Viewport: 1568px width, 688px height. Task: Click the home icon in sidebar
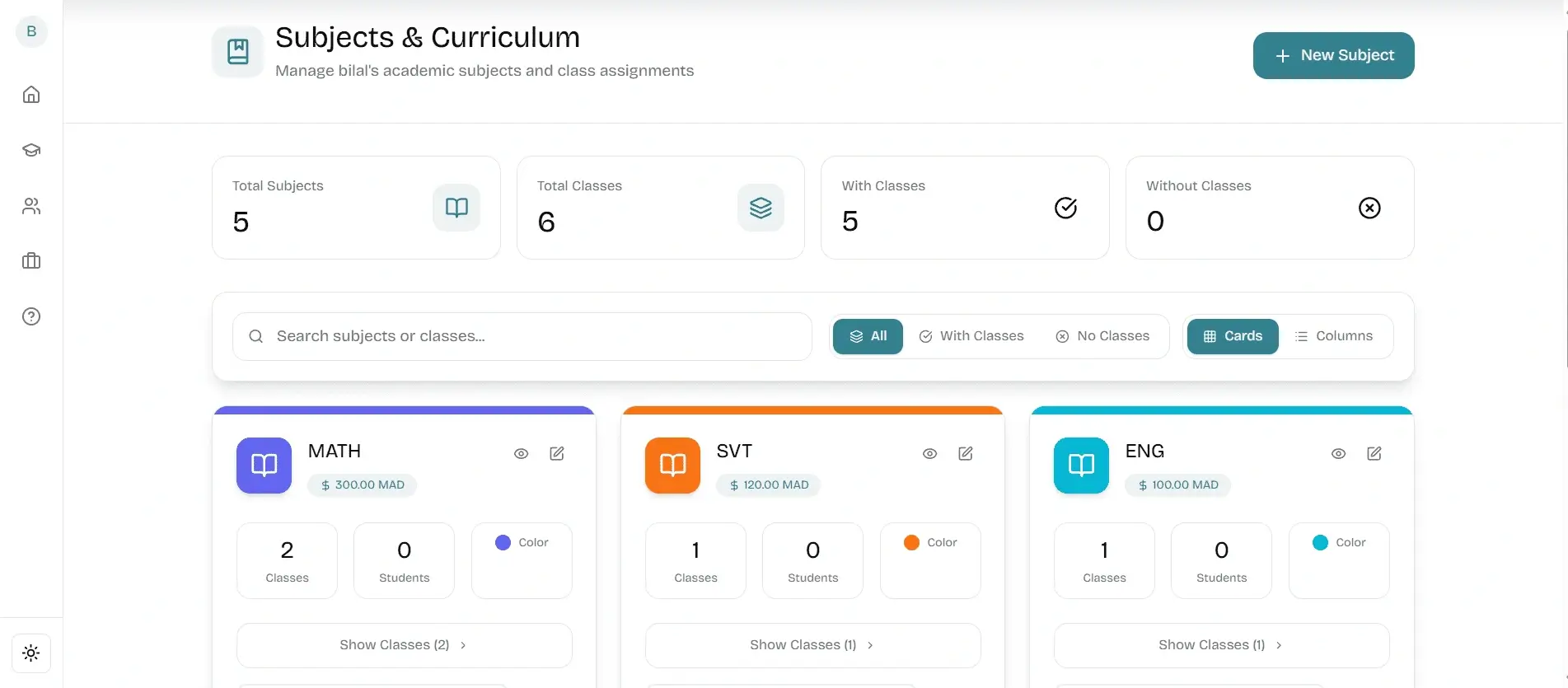coord(31,95)
